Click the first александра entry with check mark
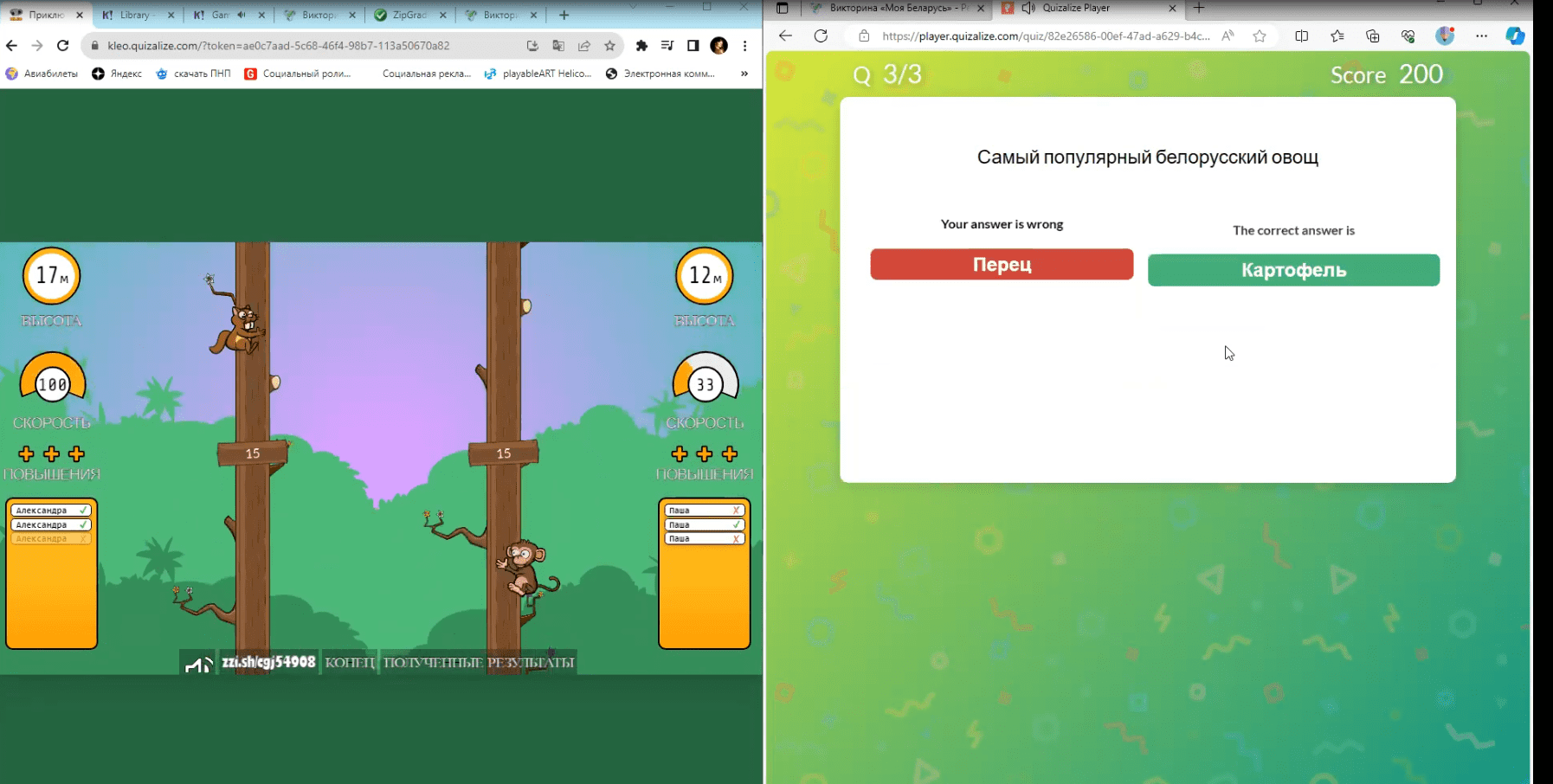The image size is (1553, 784). [51, 511]
